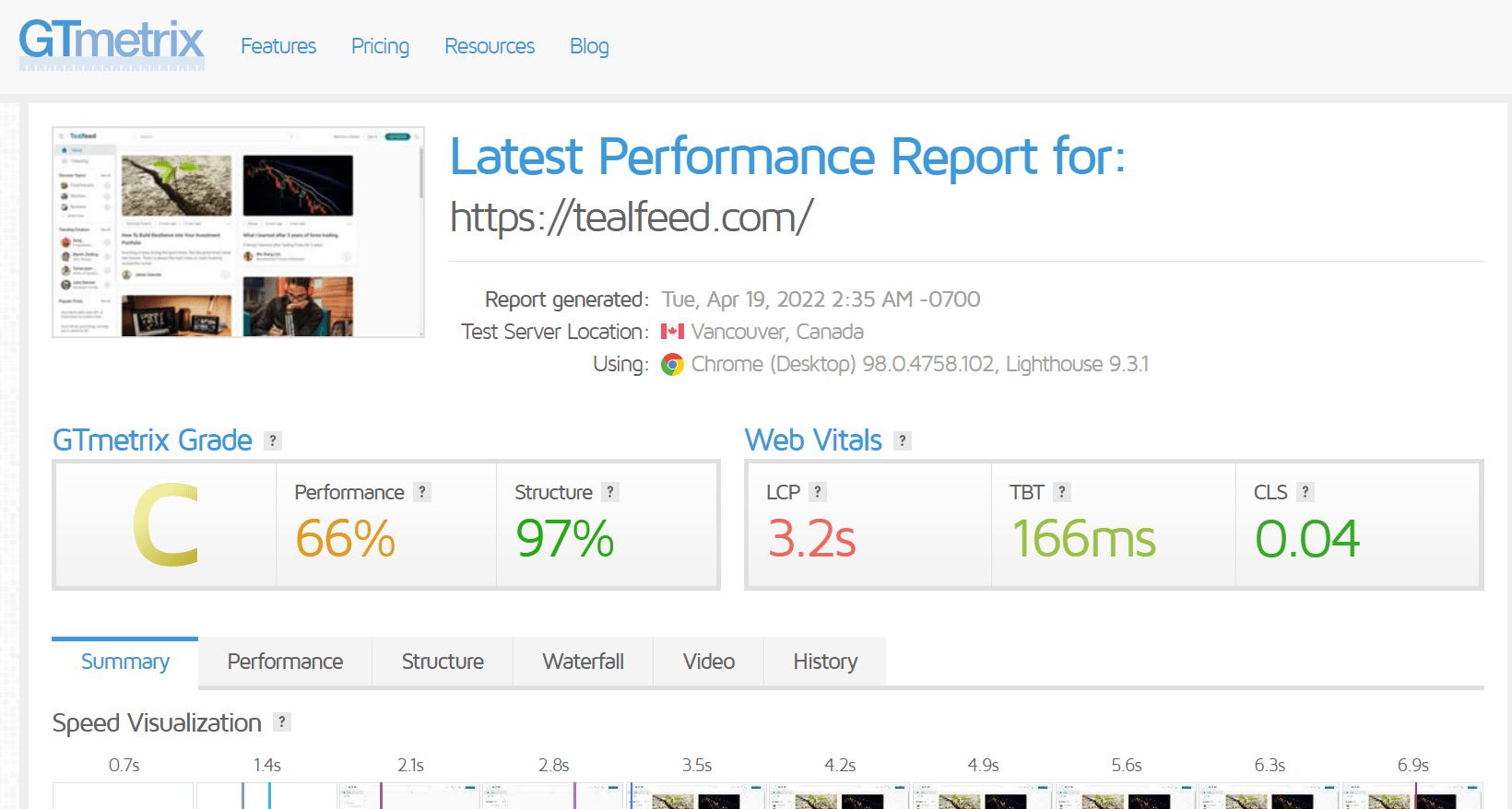The height and width of the screenshot is (809, 1512).
Task: Open the Resources navigation item
Action: tap(490, 46)
